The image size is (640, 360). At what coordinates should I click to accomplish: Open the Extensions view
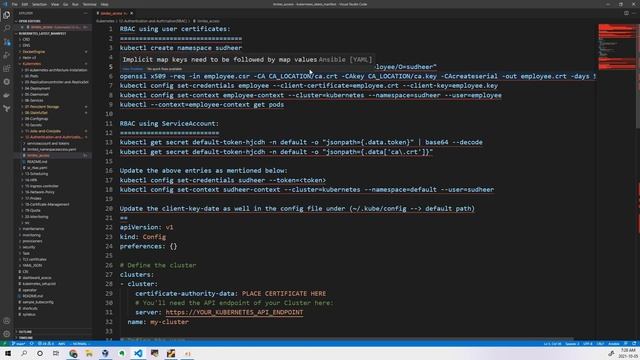[x=7, y=69]
